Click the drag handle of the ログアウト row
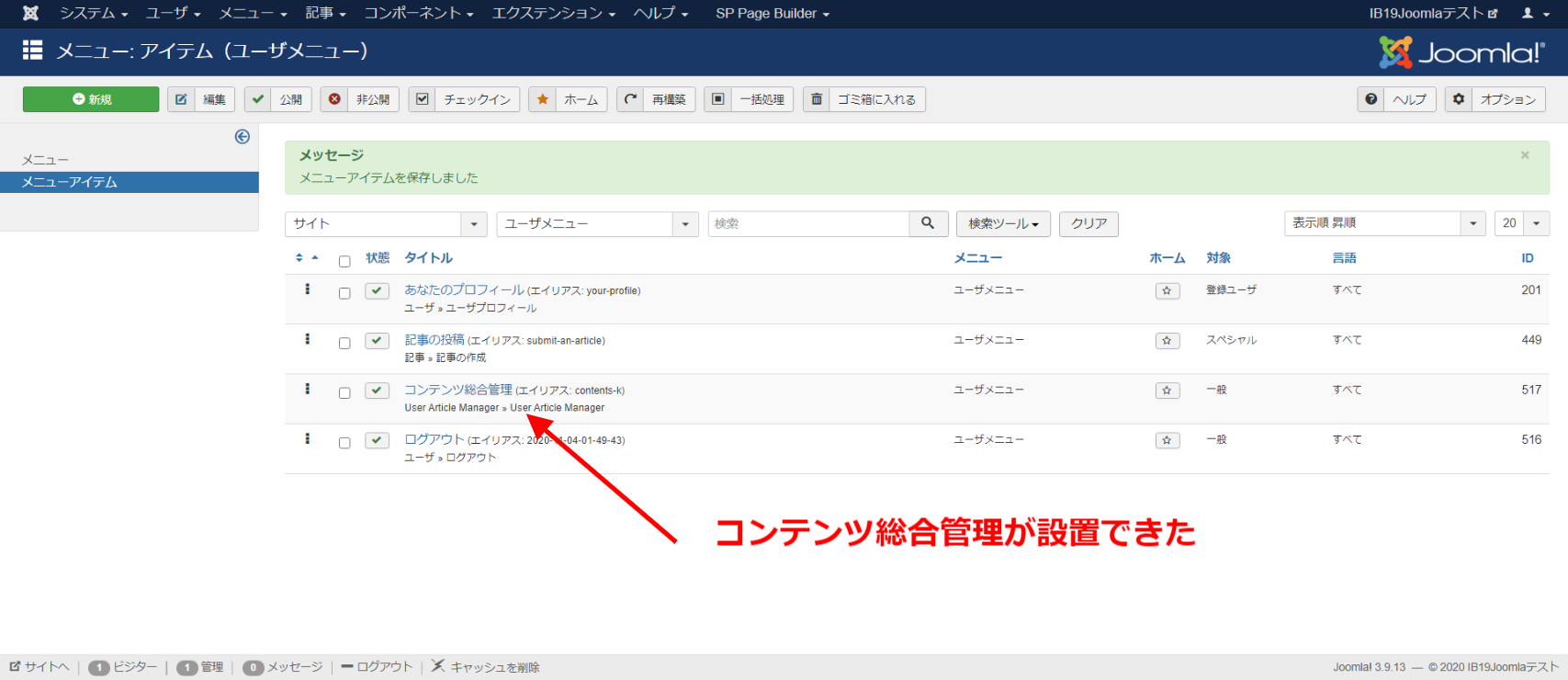The height and width of the screenshot is (680, 1568). click(308, 439)
